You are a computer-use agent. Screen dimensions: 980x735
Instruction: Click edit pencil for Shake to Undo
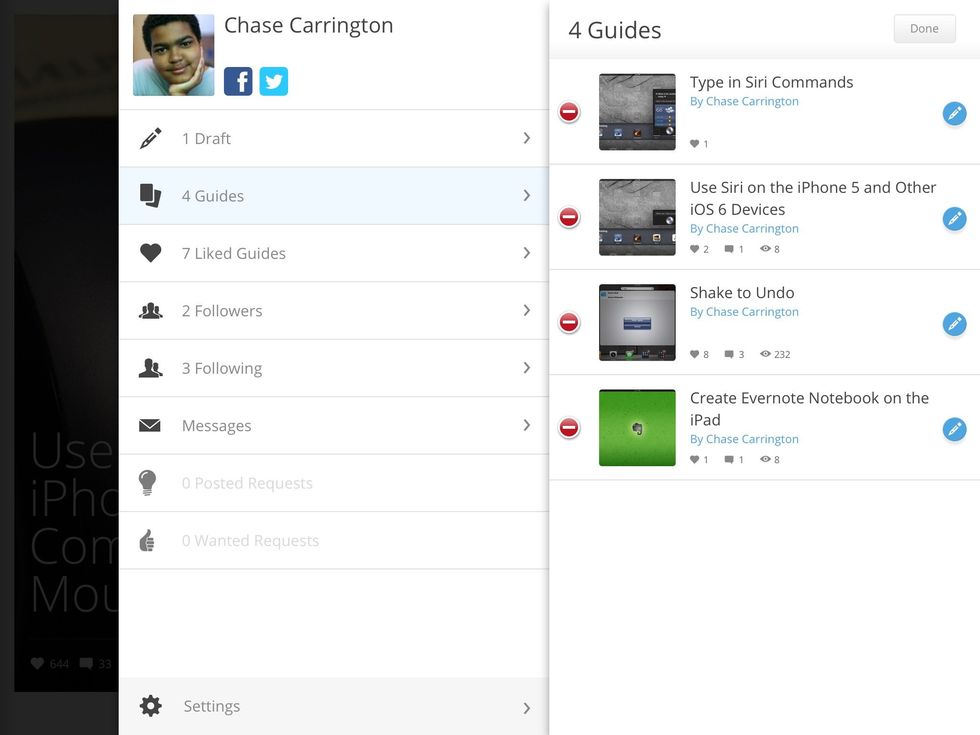[954, 323]
